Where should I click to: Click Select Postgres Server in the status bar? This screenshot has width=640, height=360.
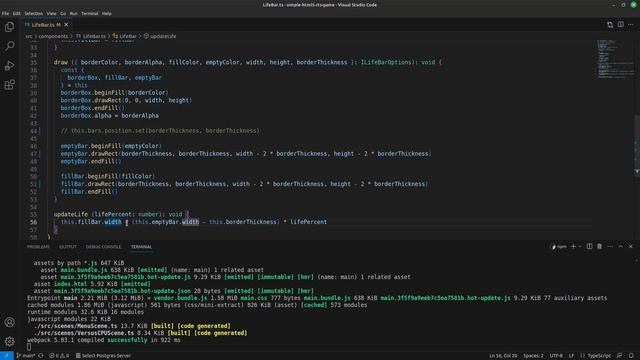coord(103,356)
